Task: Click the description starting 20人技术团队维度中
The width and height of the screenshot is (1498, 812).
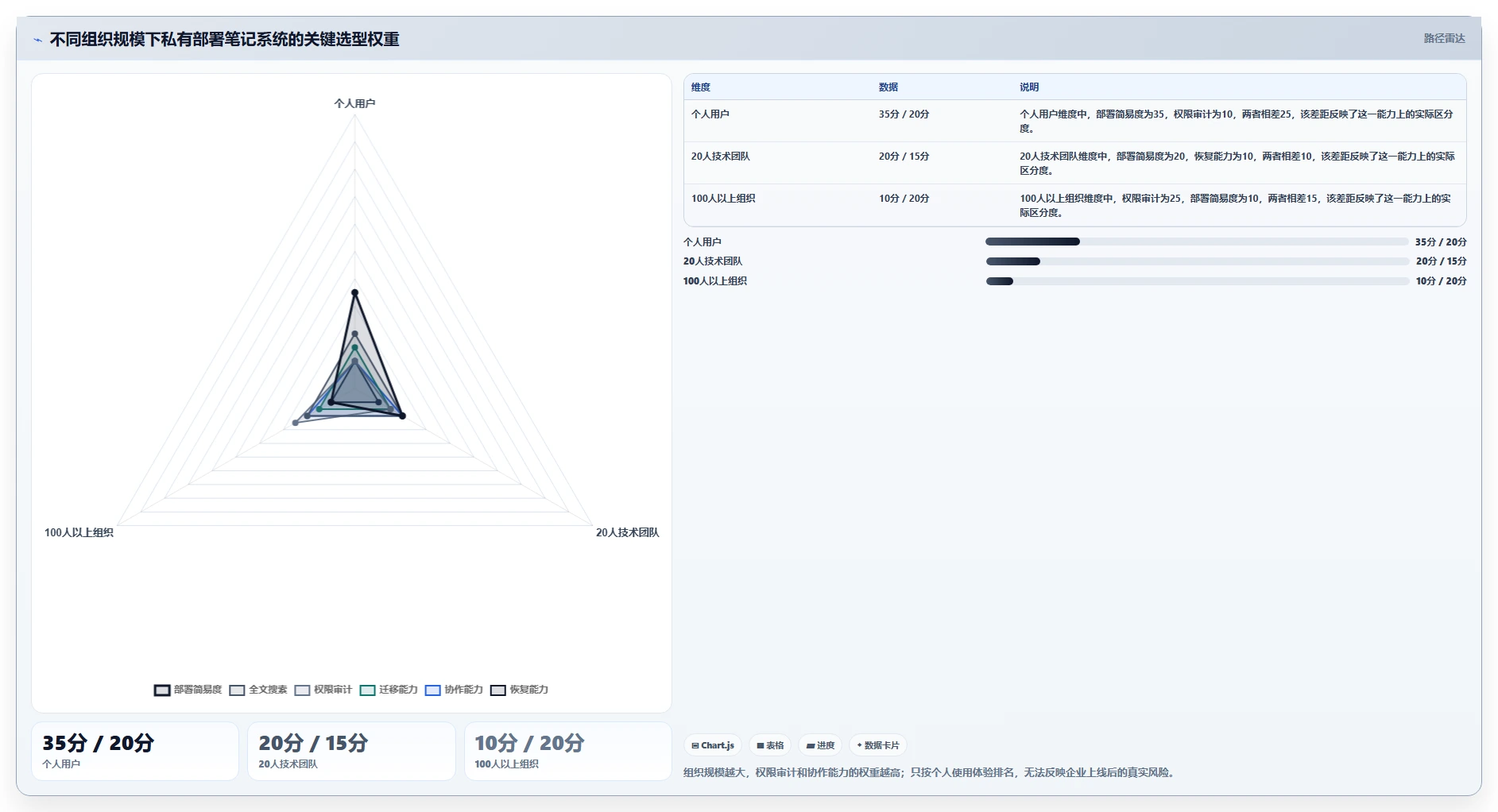Action: pos(1237,164)
